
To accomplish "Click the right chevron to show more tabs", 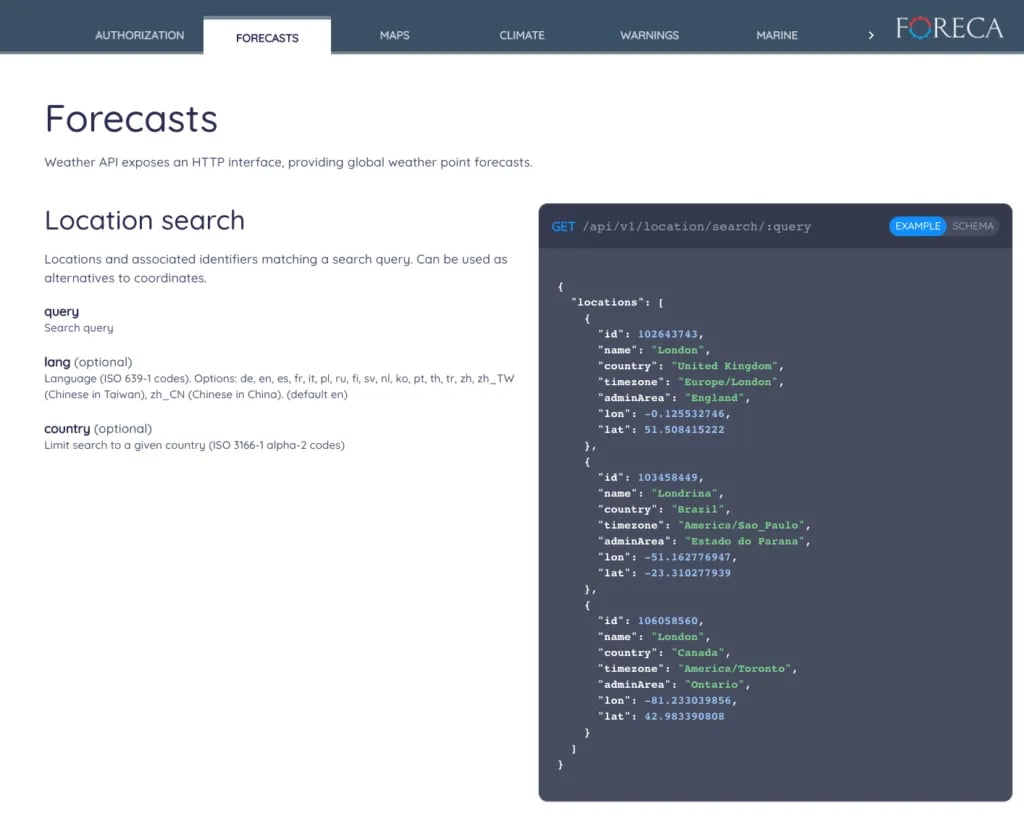I will coord(871,35).
